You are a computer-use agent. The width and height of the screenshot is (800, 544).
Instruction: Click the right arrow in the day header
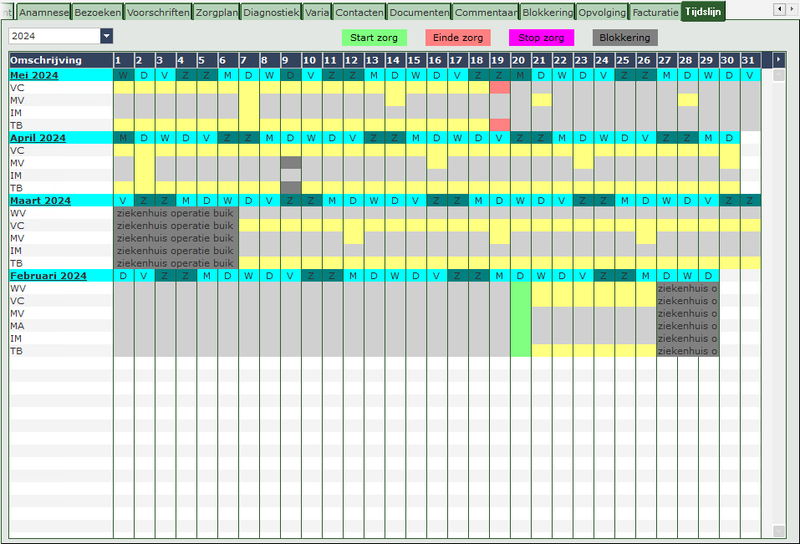point(778,60)
